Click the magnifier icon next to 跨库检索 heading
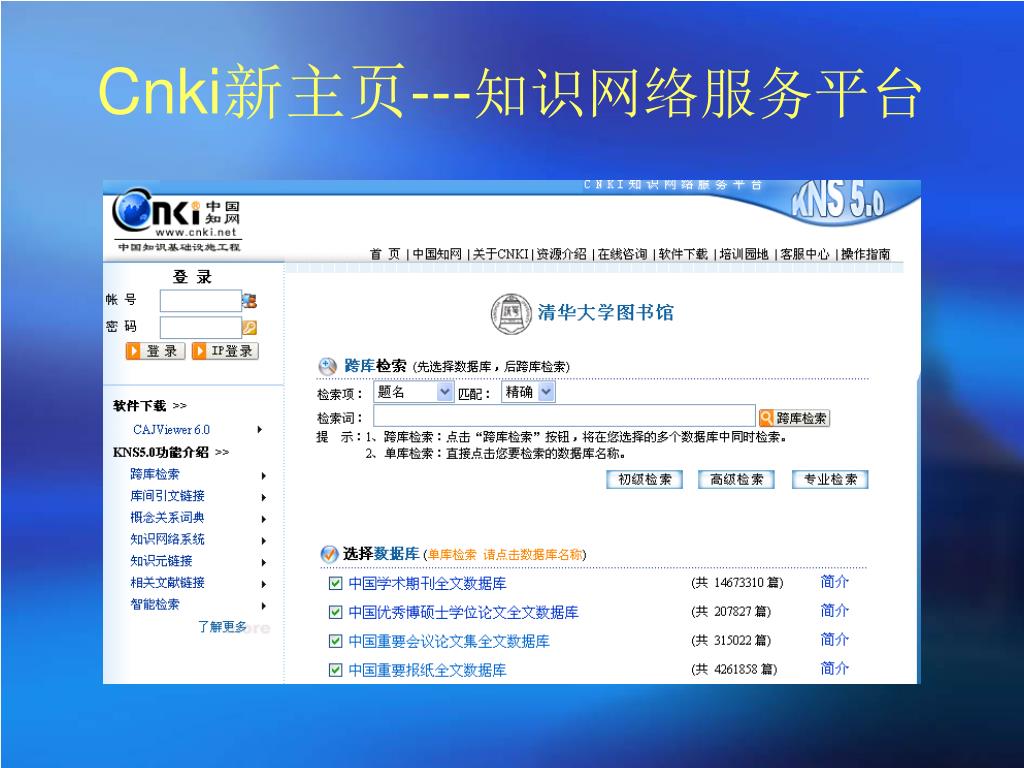 coord(327,366)
